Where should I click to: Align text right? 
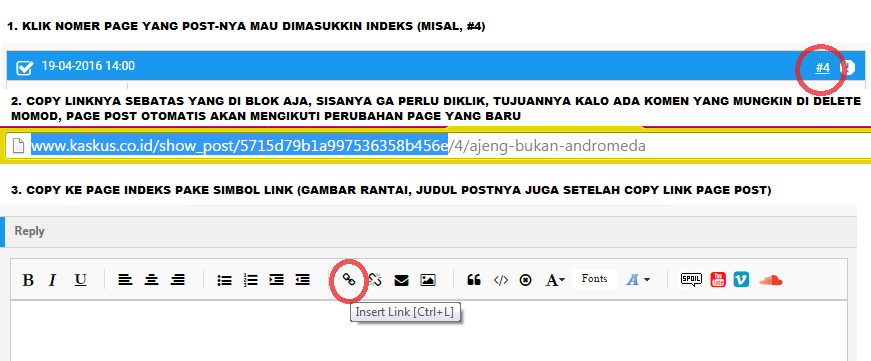click(178, 280)
